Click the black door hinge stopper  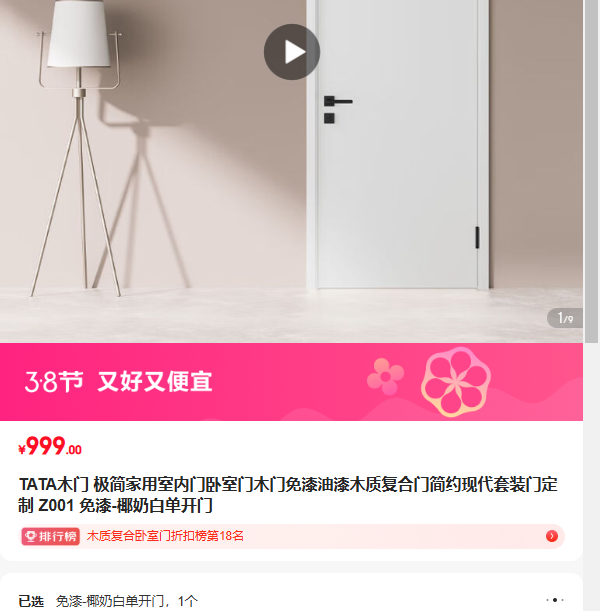[477, 237]
